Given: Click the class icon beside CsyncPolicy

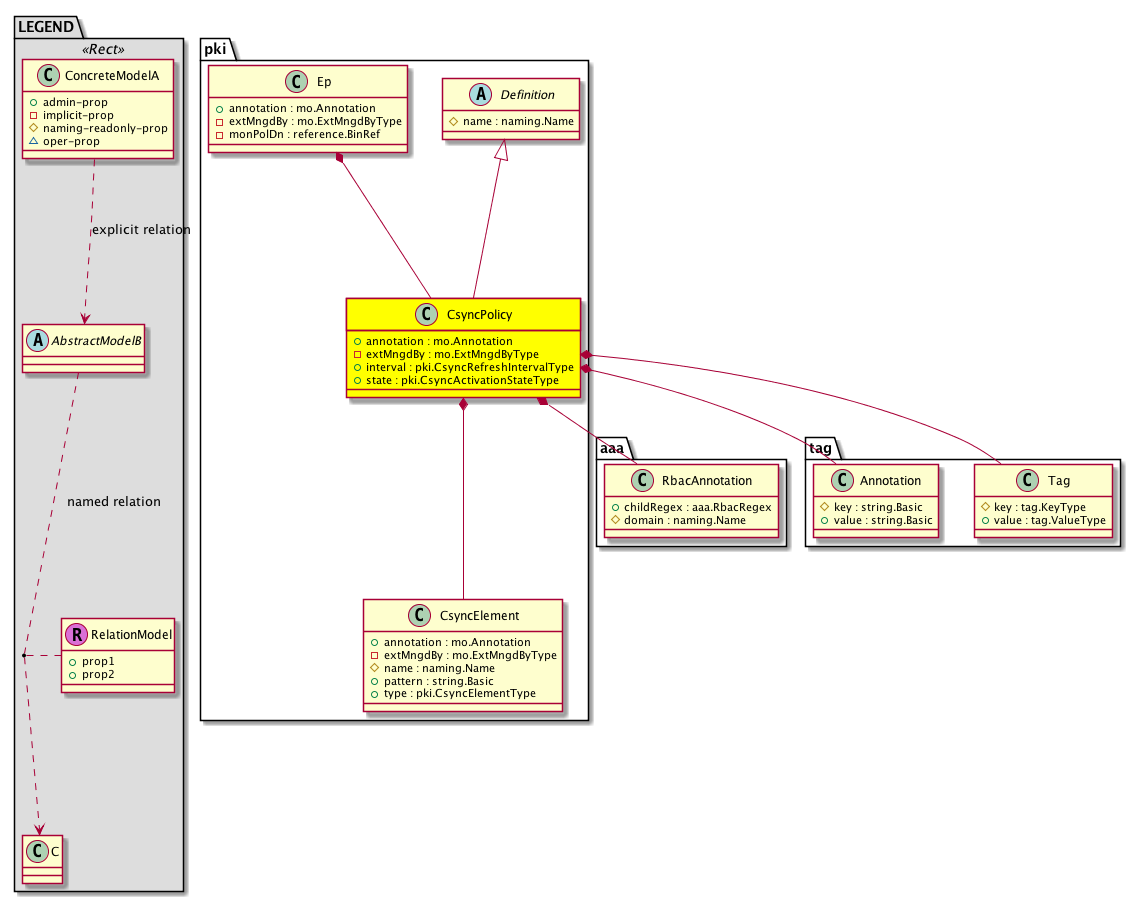Looking at the screenshot, I should (428, 315).
